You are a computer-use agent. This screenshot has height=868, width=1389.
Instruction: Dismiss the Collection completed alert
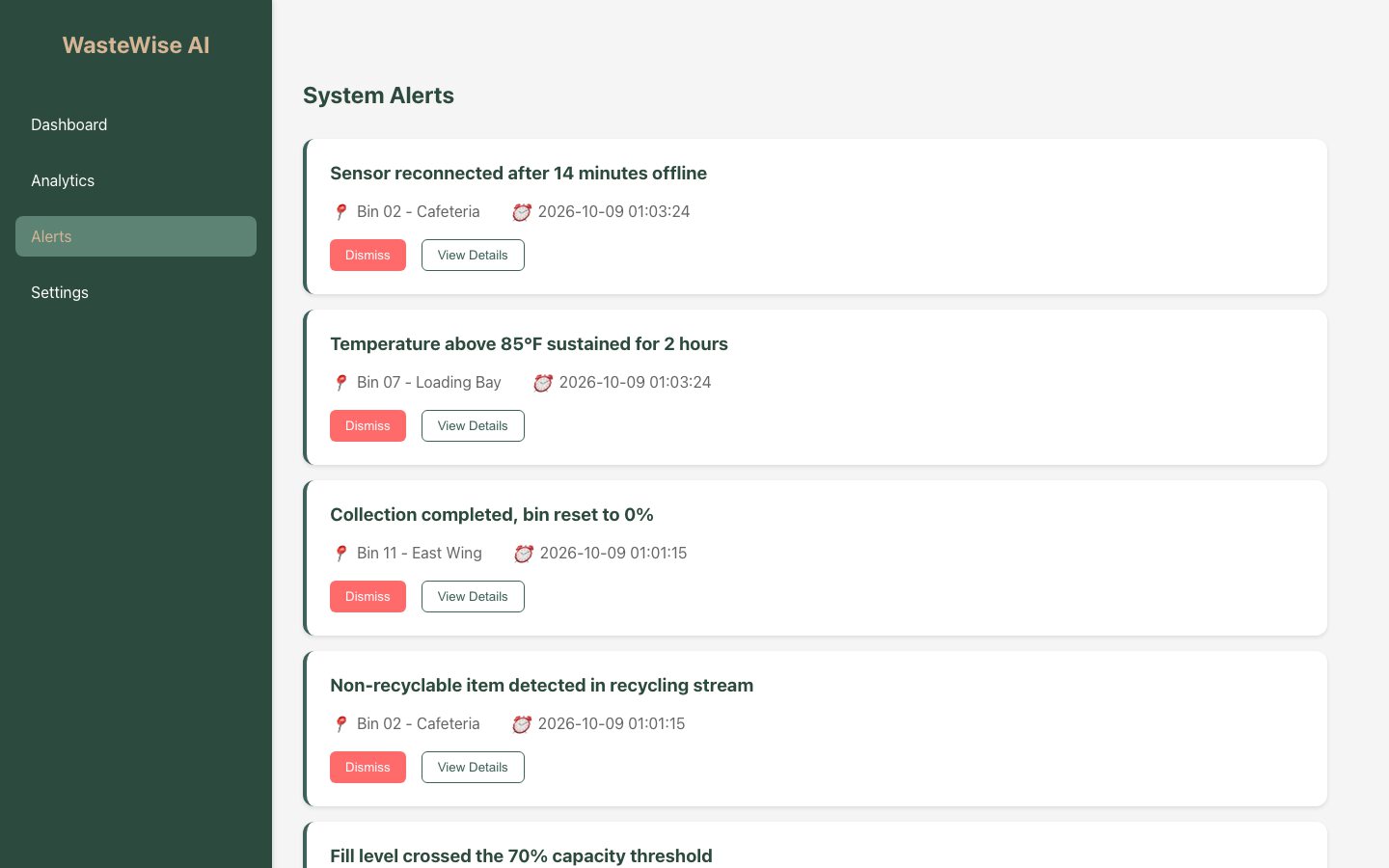(x=368, y=597)
